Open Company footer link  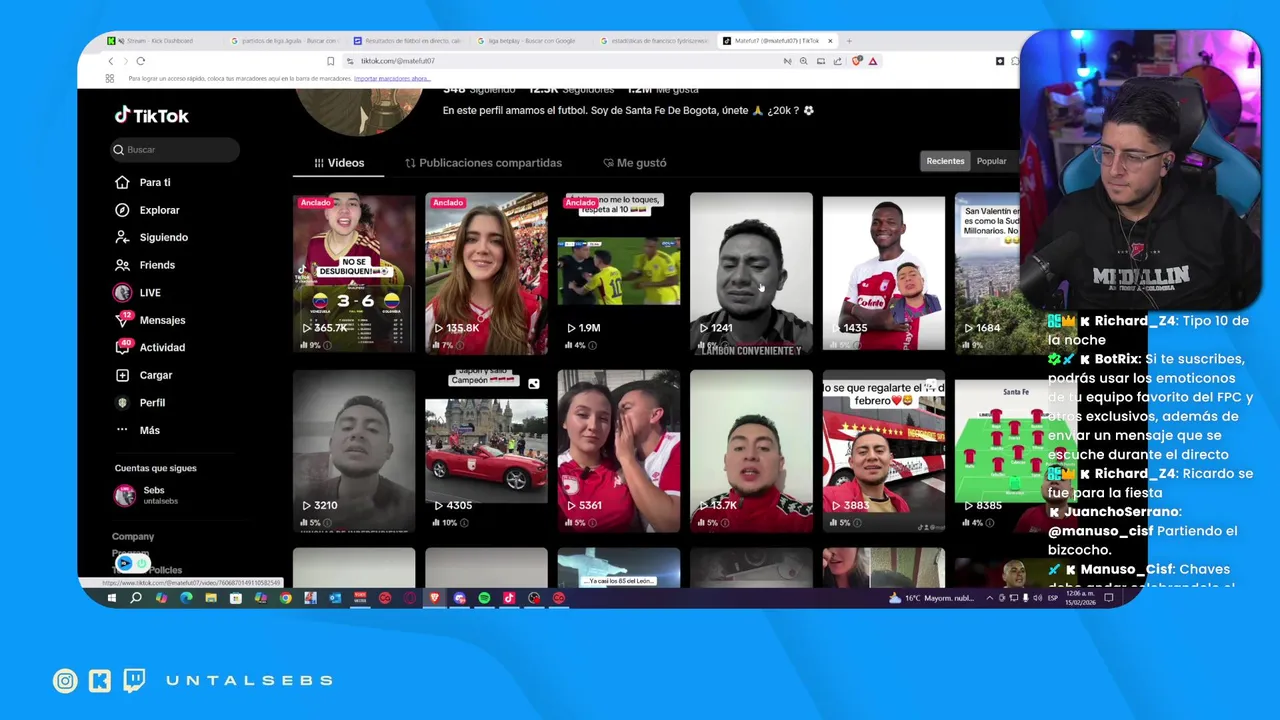pos(133,537)
